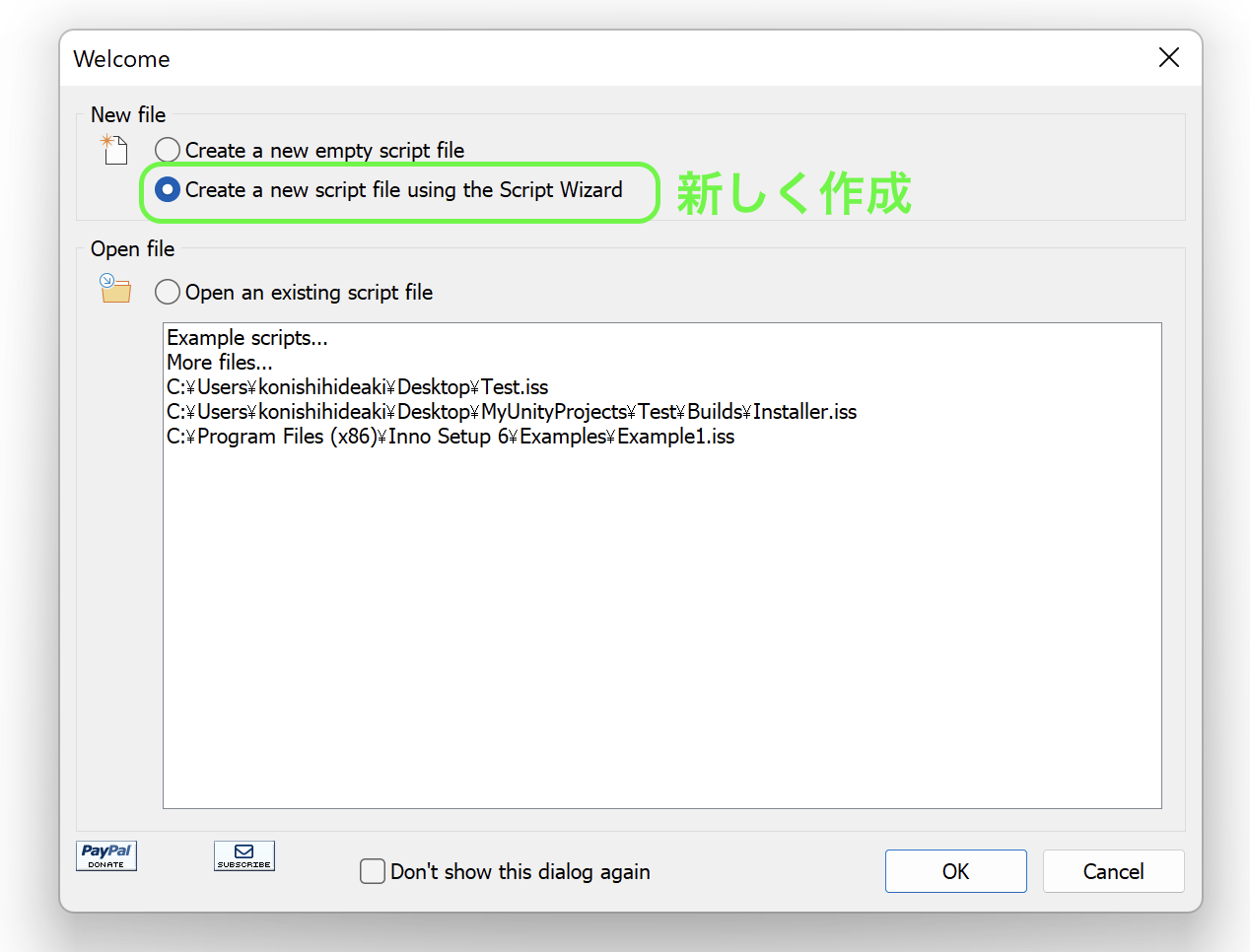
Task: Click the Subscribe mail icon
Action: 244,855
